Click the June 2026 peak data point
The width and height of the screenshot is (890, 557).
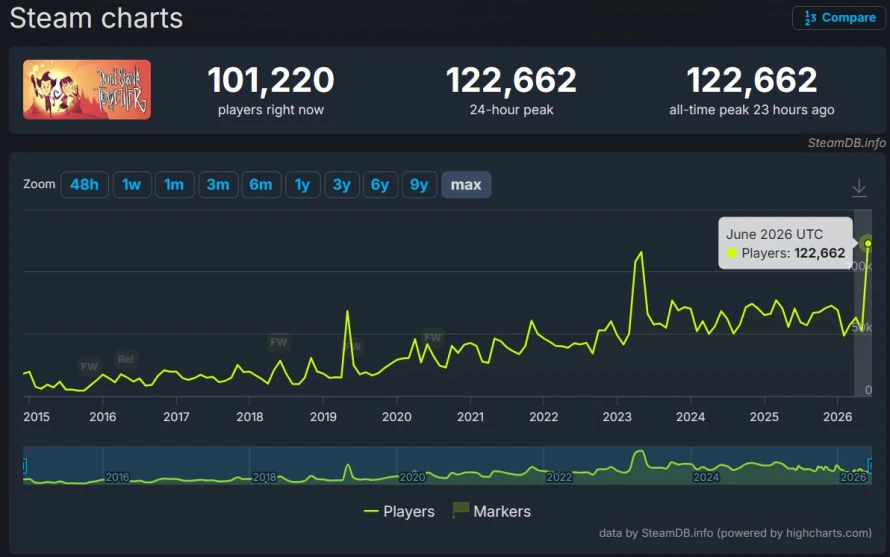point(868,243)
